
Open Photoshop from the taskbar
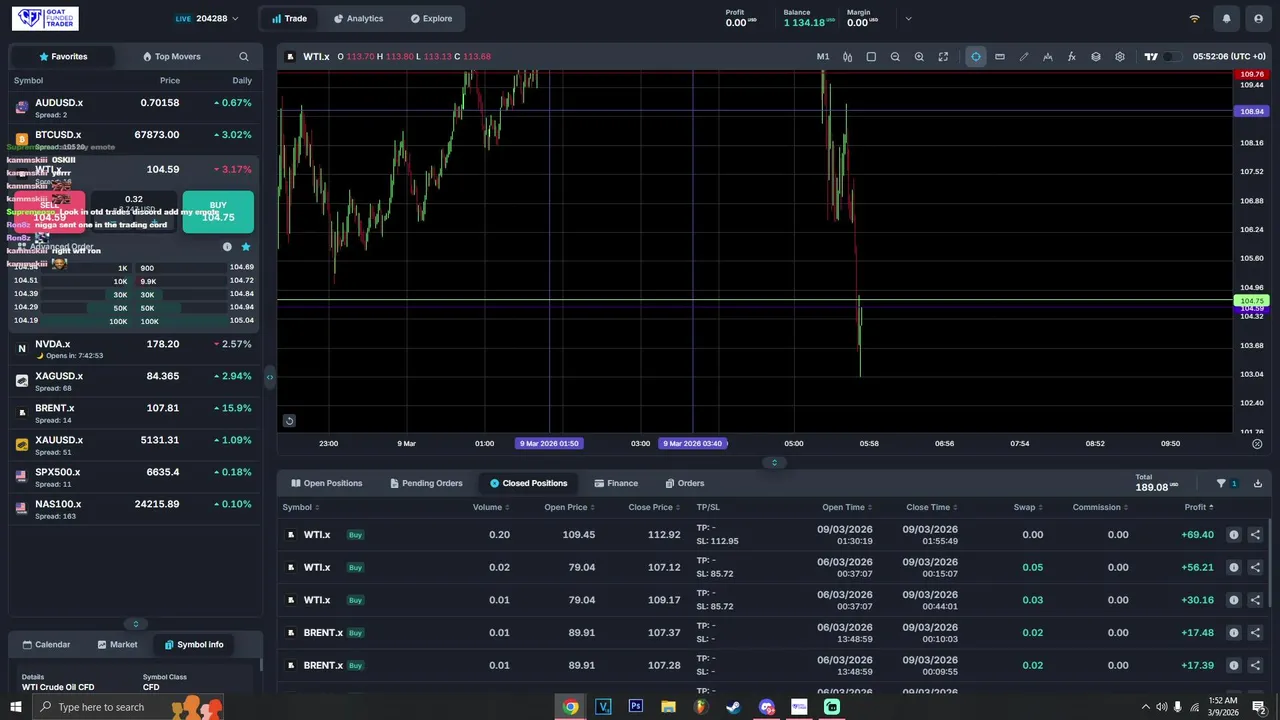pyautogui.click(x=635, y=707)
